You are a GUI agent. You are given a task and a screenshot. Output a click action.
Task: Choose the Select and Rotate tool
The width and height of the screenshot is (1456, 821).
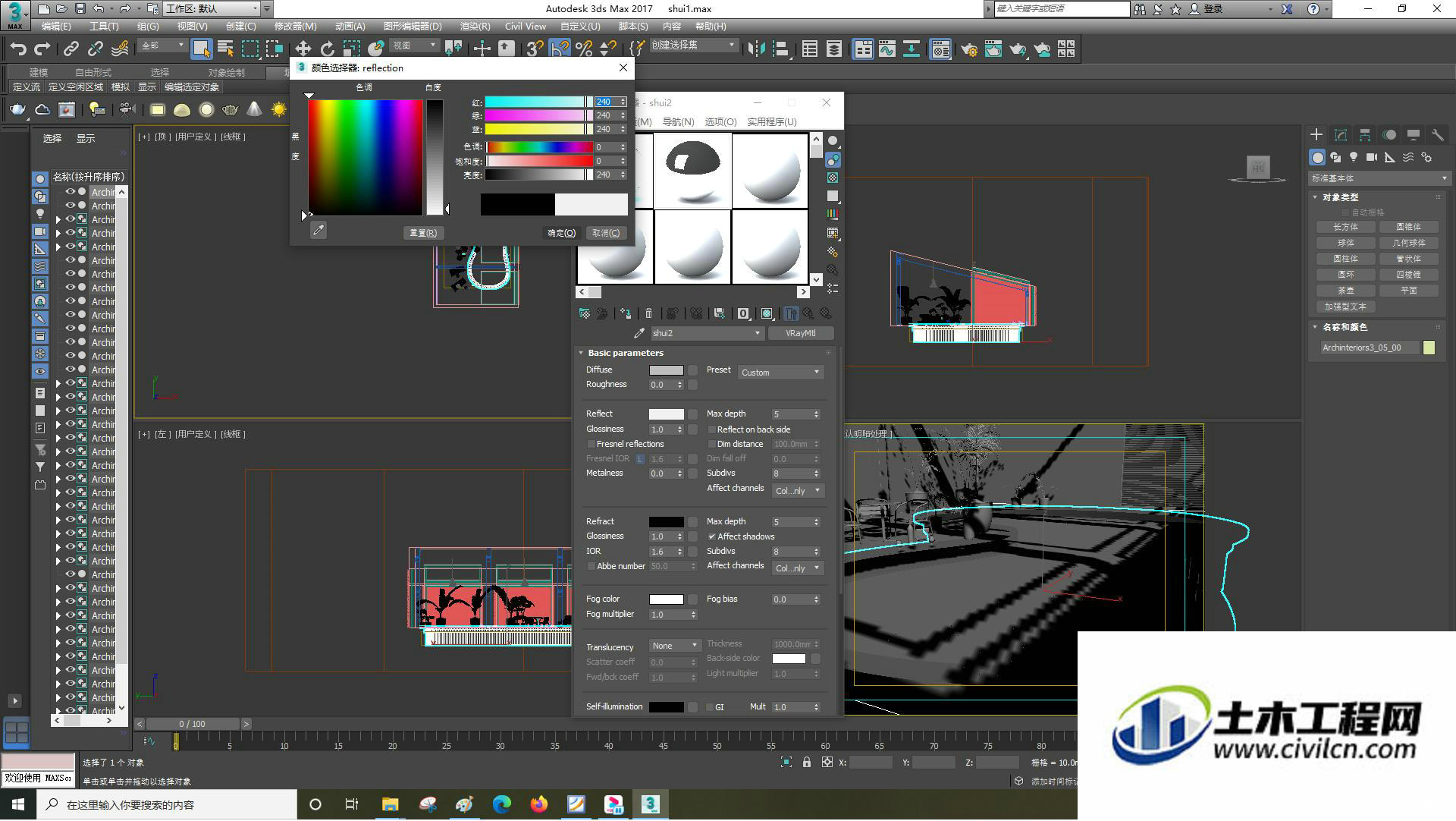coord(327,49)
